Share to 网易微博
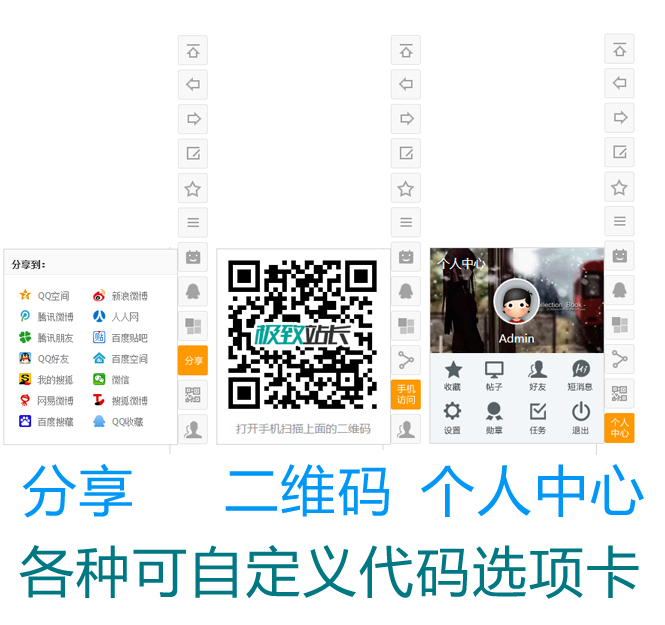The width and height of the screenshot is (665, 625). (46, 400)
